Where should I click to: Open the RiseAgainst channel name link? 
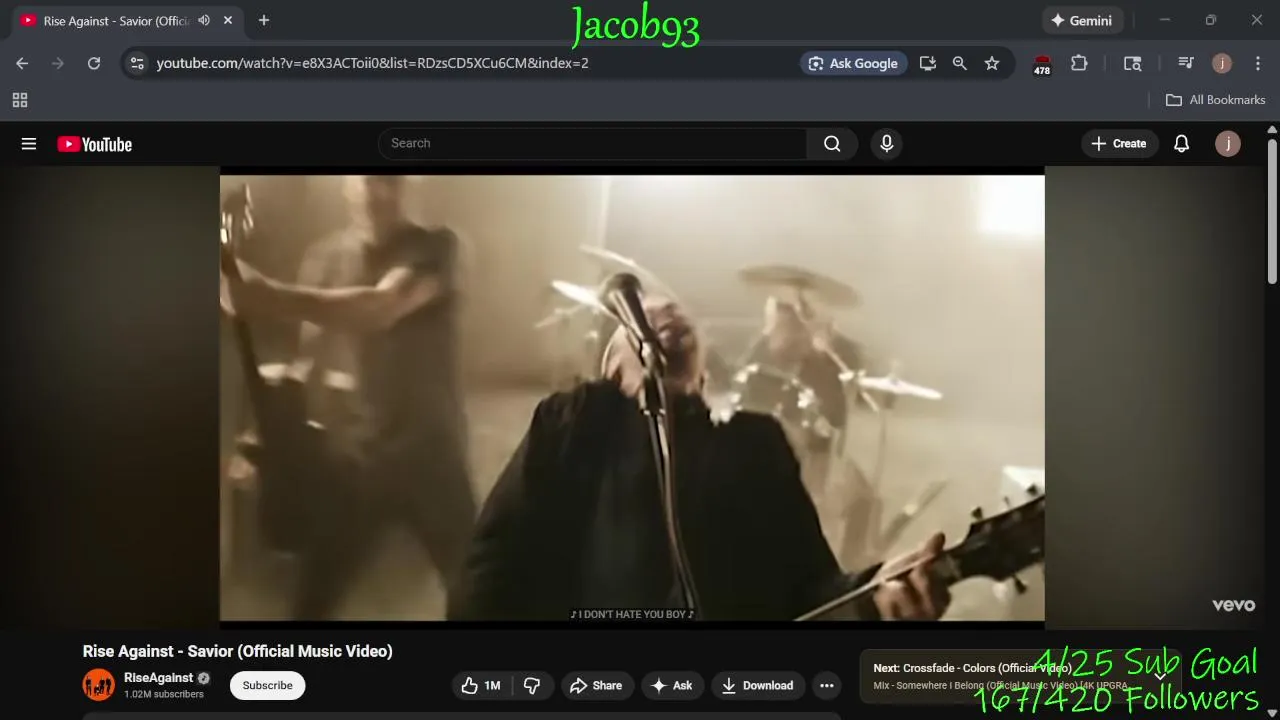coord(158,678)
